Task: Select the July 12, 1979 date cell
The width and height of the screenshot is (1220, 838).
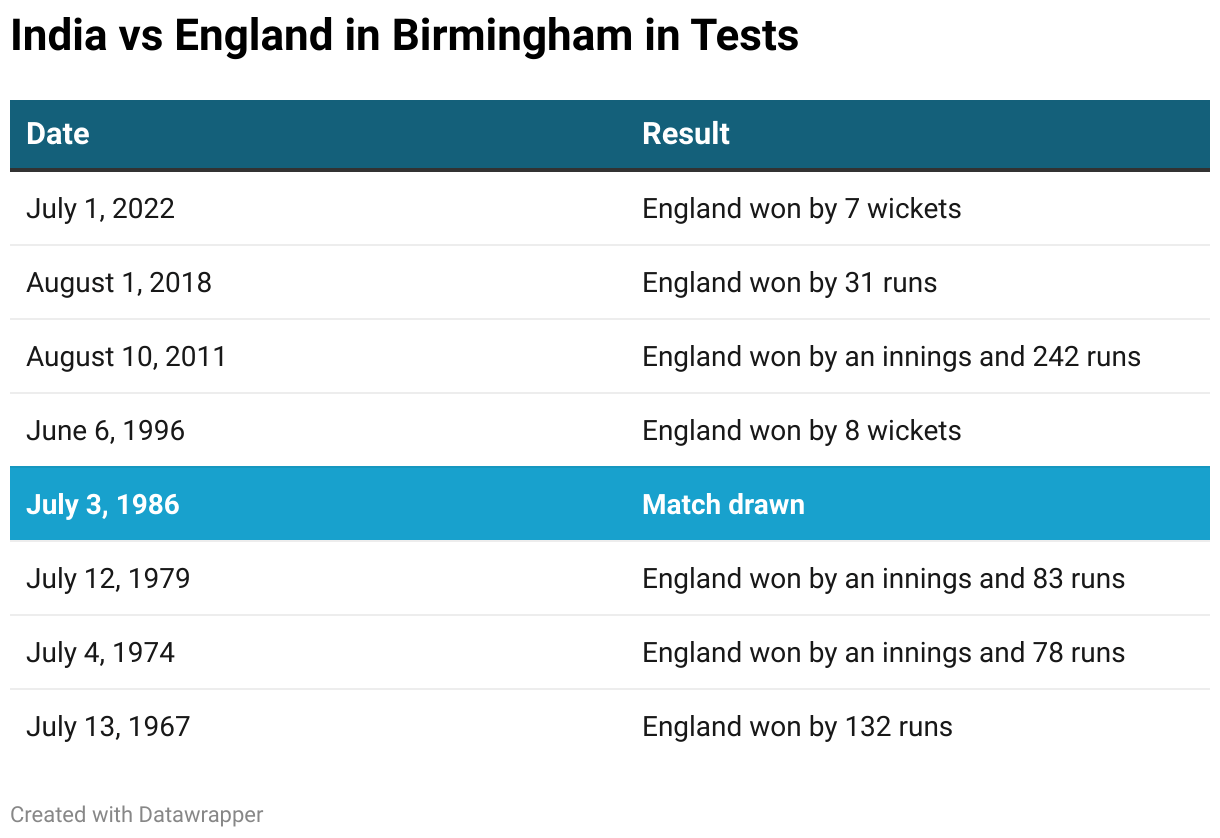Action: (108, 578)
